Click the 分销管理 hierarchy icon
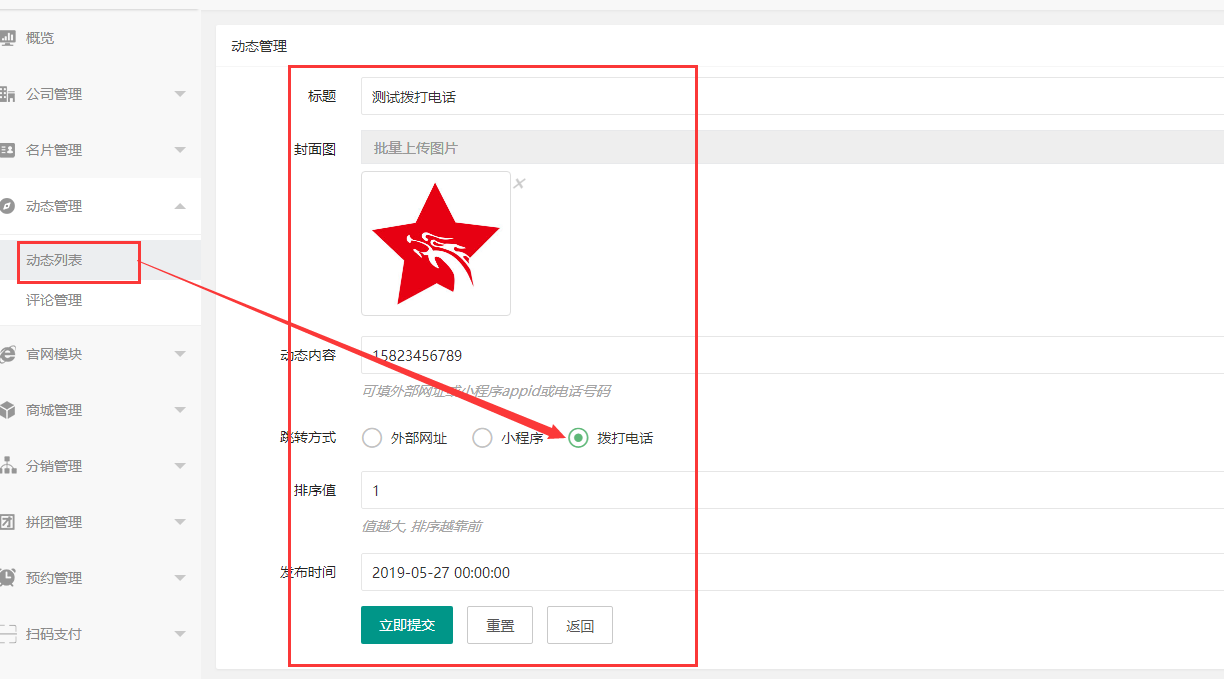 point(7,466)
